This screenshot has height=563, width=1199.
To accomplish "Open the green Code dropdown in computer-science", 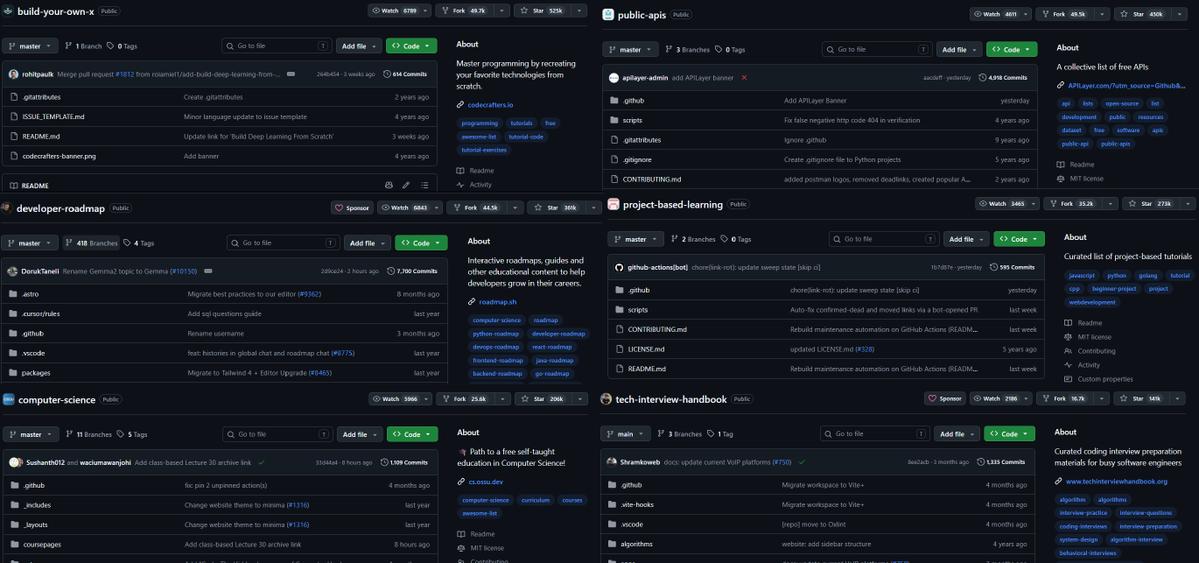I will [411, 434].
